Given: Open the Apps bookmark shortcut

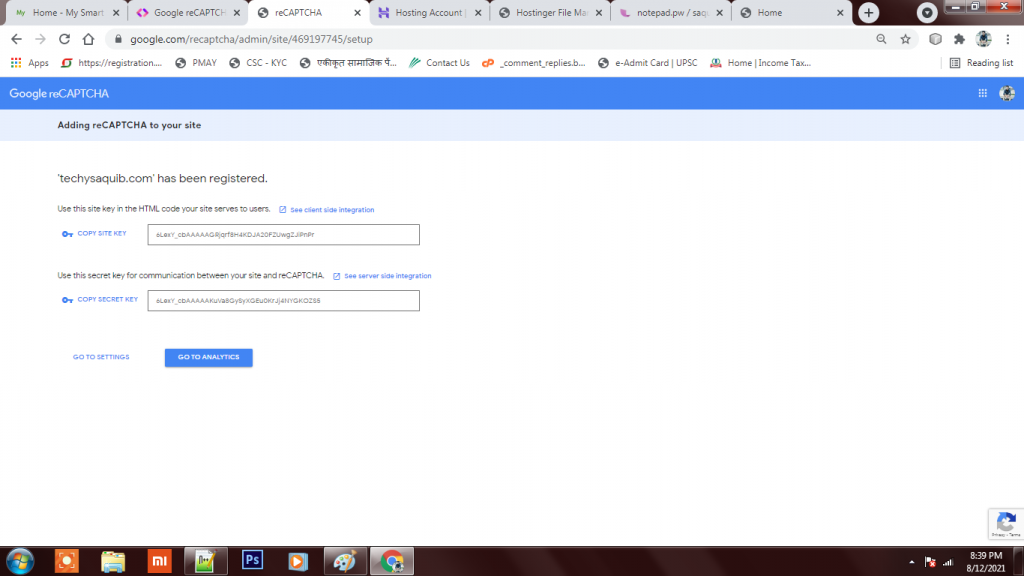Looking at the screenshot, I should pos(29,63).
